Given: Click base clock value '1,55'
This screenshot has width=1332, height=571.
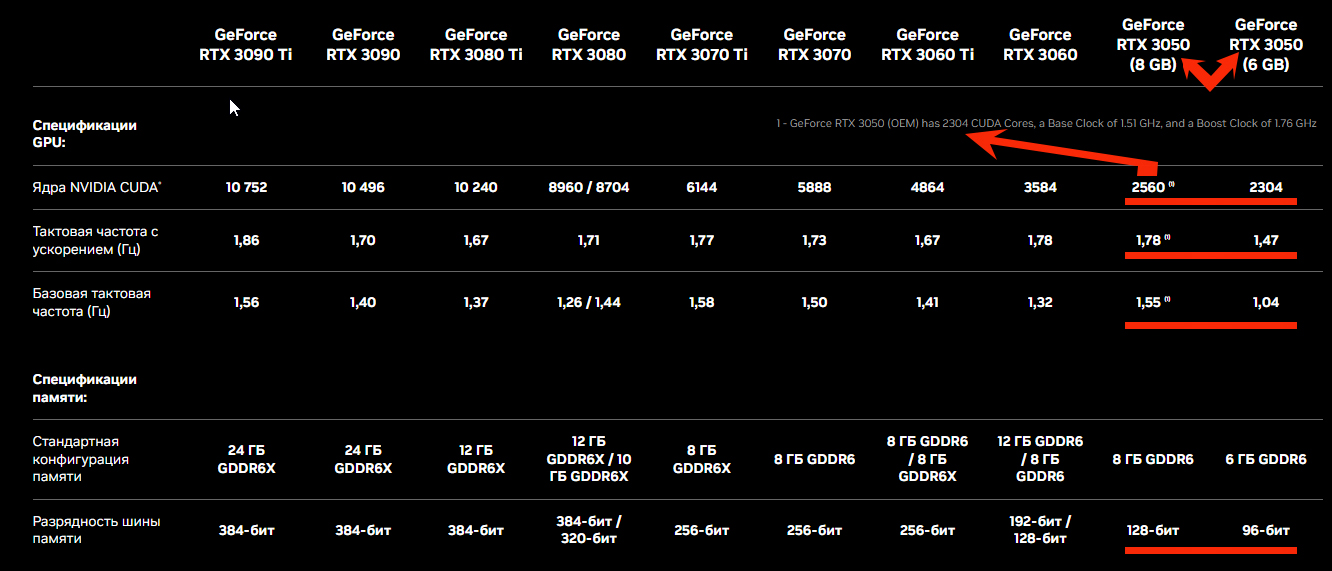Looking at the screenshot, I should (1148, 302).
